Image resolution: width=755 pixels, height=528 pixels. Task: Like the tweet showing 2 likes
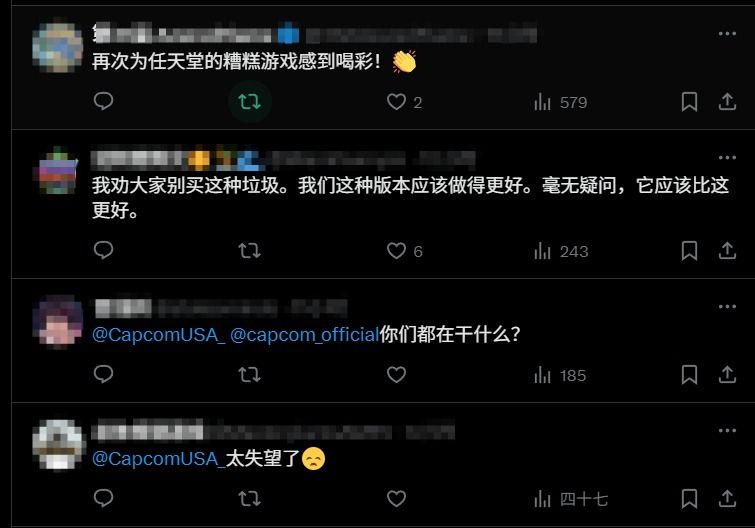coord(396,102)
